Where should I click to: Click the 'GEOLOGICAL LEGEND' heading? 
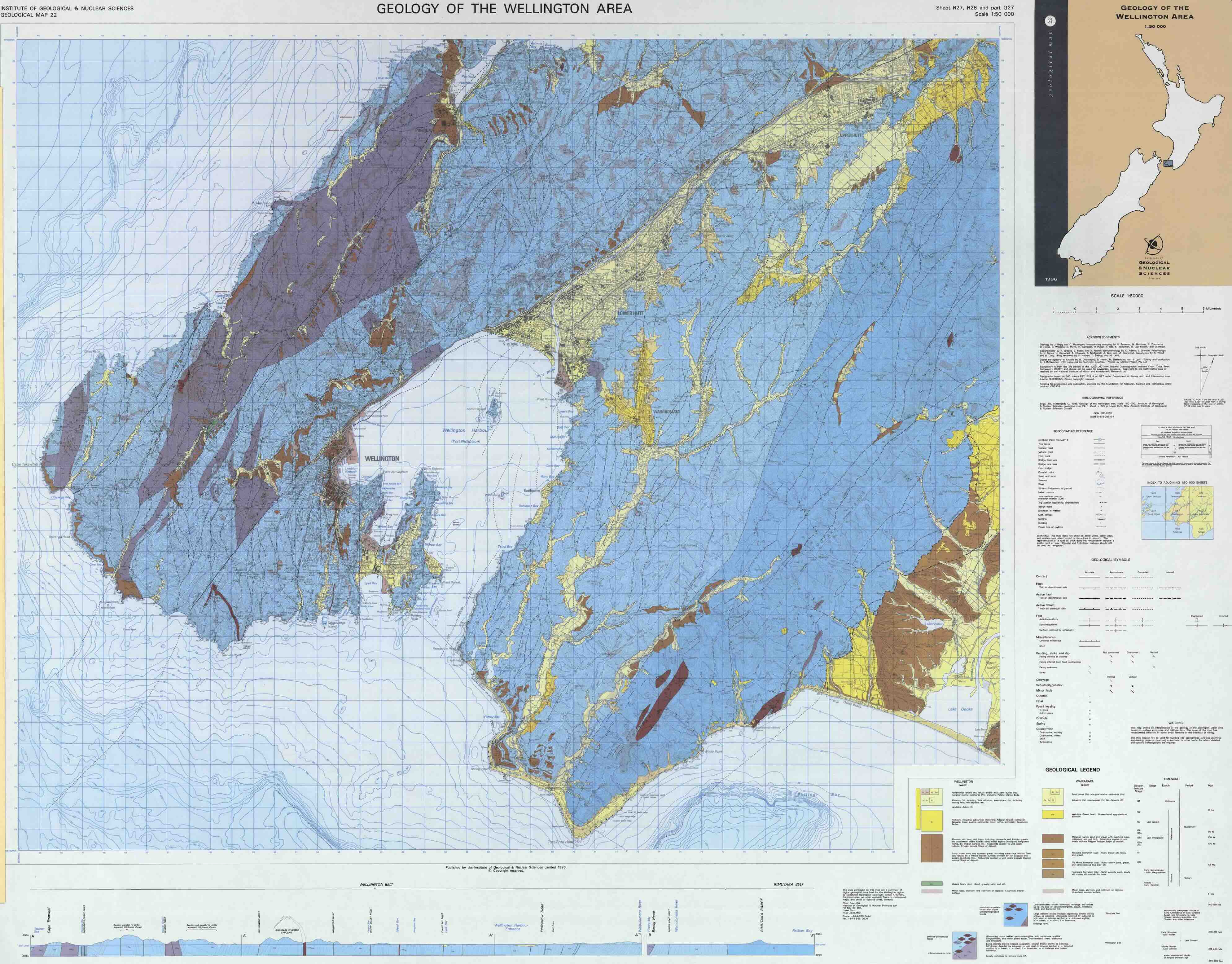click(x=1073, y=770)
